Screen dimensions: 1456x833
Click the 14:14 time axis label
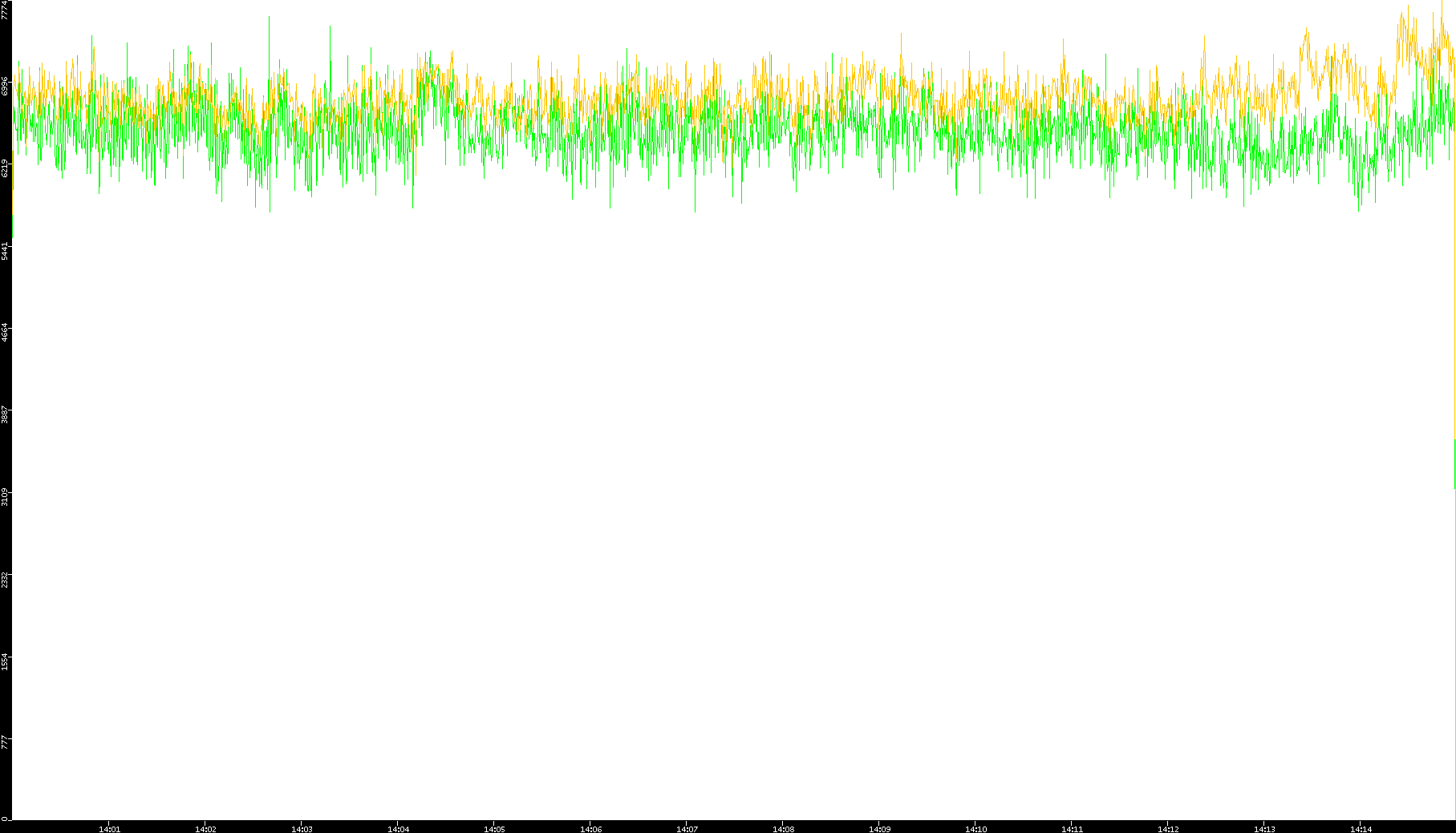point(1361,829)
